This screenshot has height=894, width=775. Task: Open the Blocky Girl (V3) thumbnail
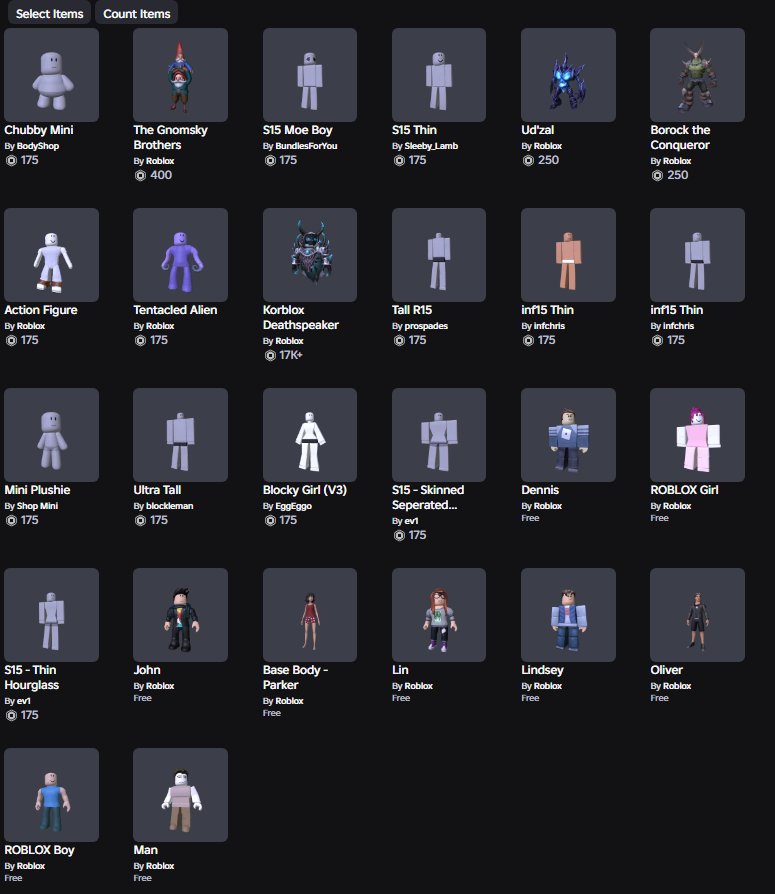310,435
